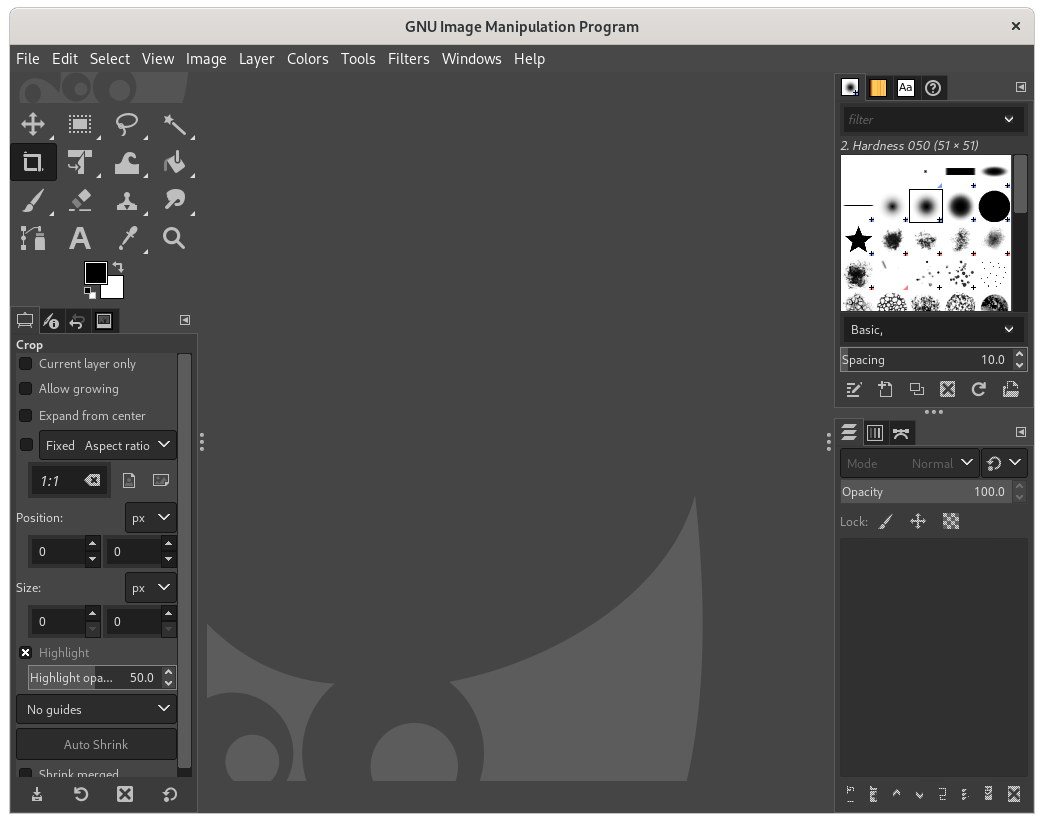Enable Expand from center checkbox
This screenshot has width=1044, height=823.
[25, 415]
